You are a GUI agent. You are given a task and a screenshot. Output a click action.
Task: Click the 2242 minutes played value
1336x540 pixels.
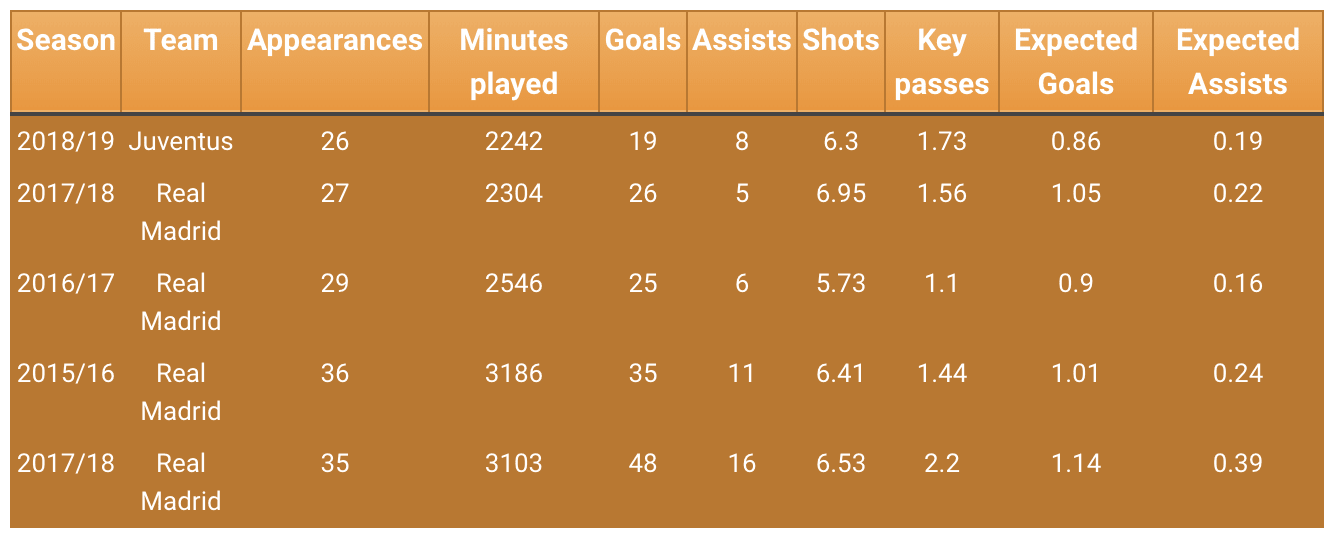pyautogui.click(x=514, y=141)
